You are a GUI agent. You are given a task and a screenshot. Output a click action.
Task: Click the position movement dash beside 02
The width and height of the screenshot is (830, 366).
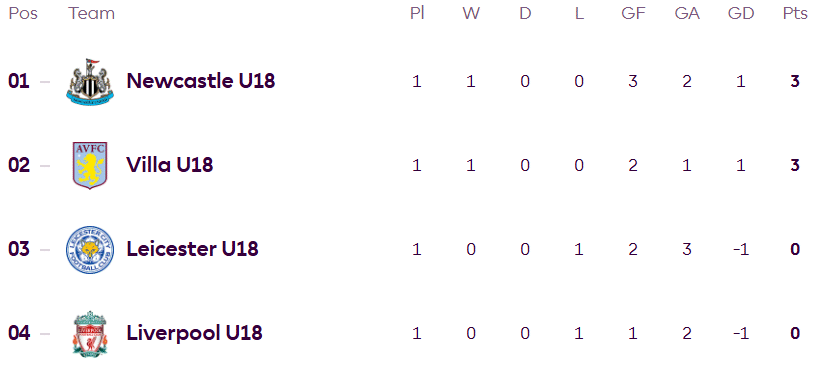coord(45,166)
